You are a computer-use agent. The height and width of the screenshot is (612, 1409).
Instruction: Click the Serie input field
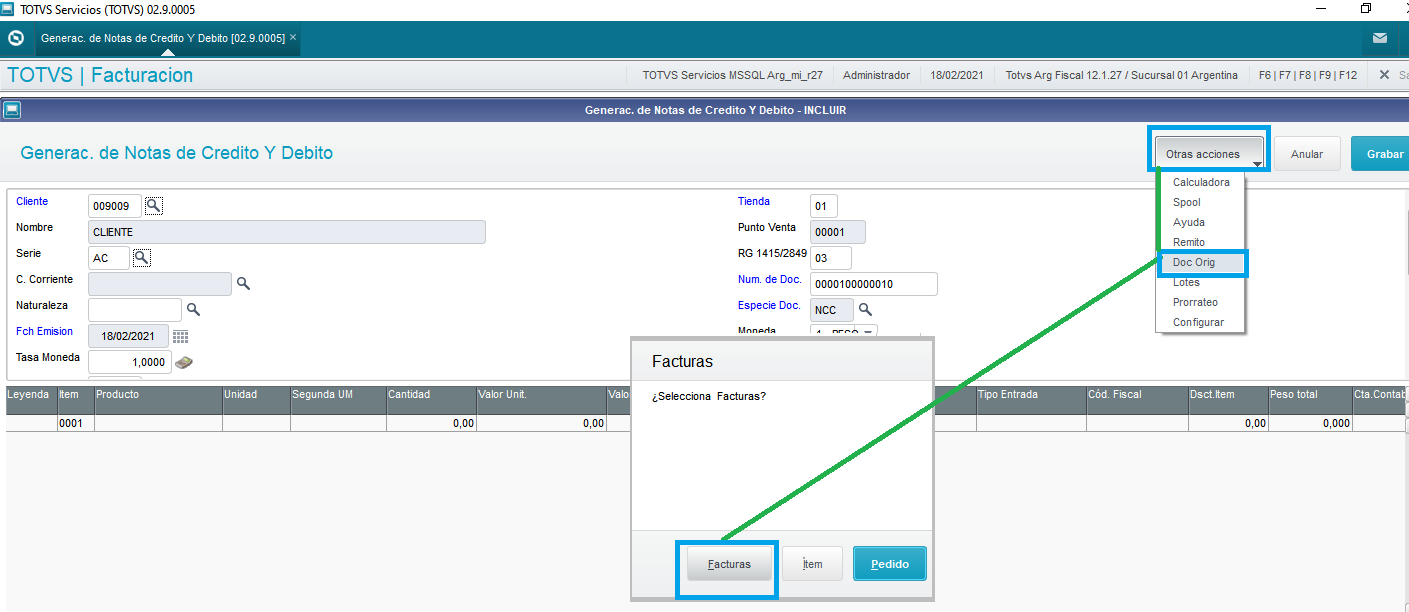[109, 258]
